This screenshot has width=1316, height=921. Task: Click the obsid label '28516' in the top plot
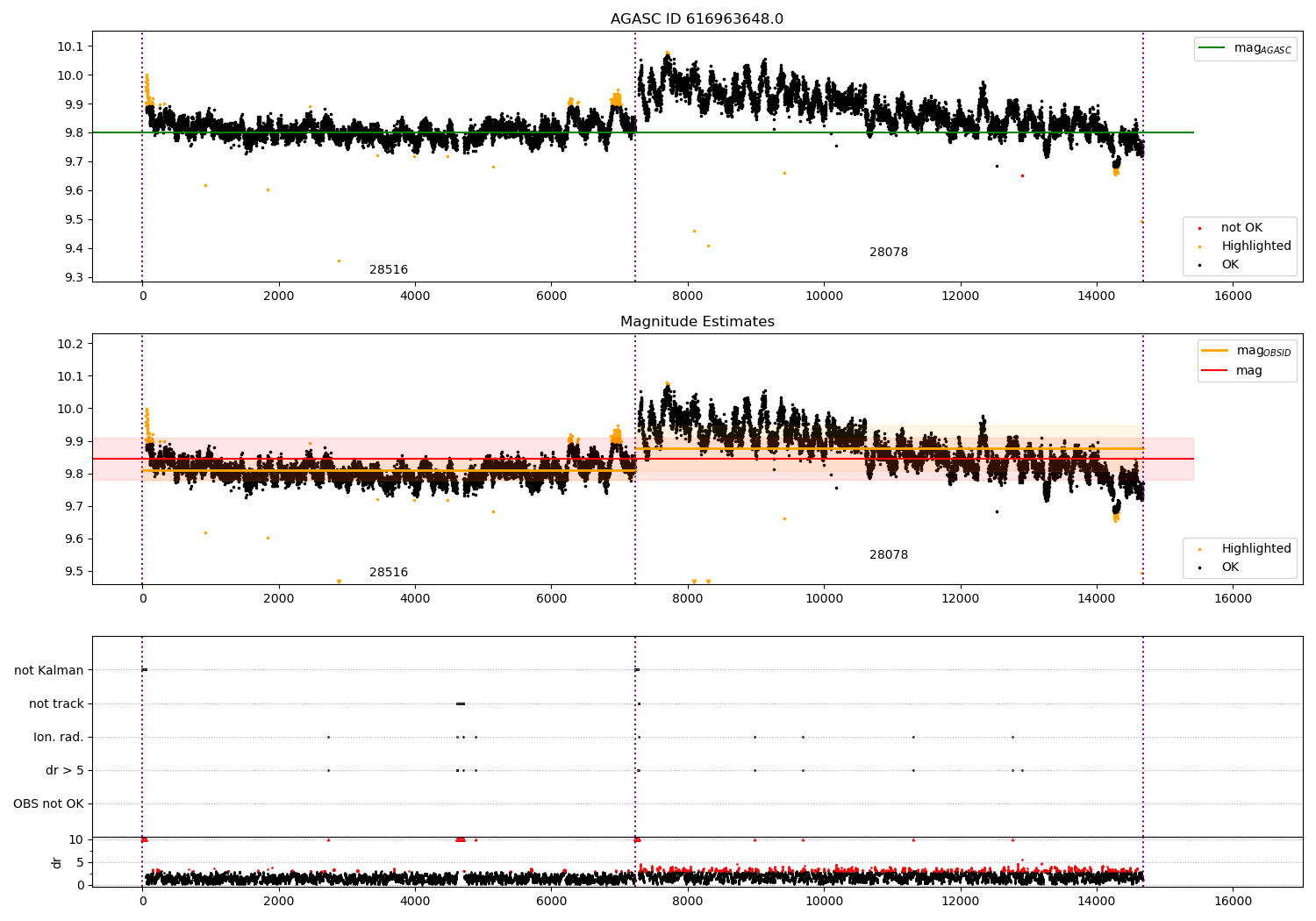tap(388, 270)
